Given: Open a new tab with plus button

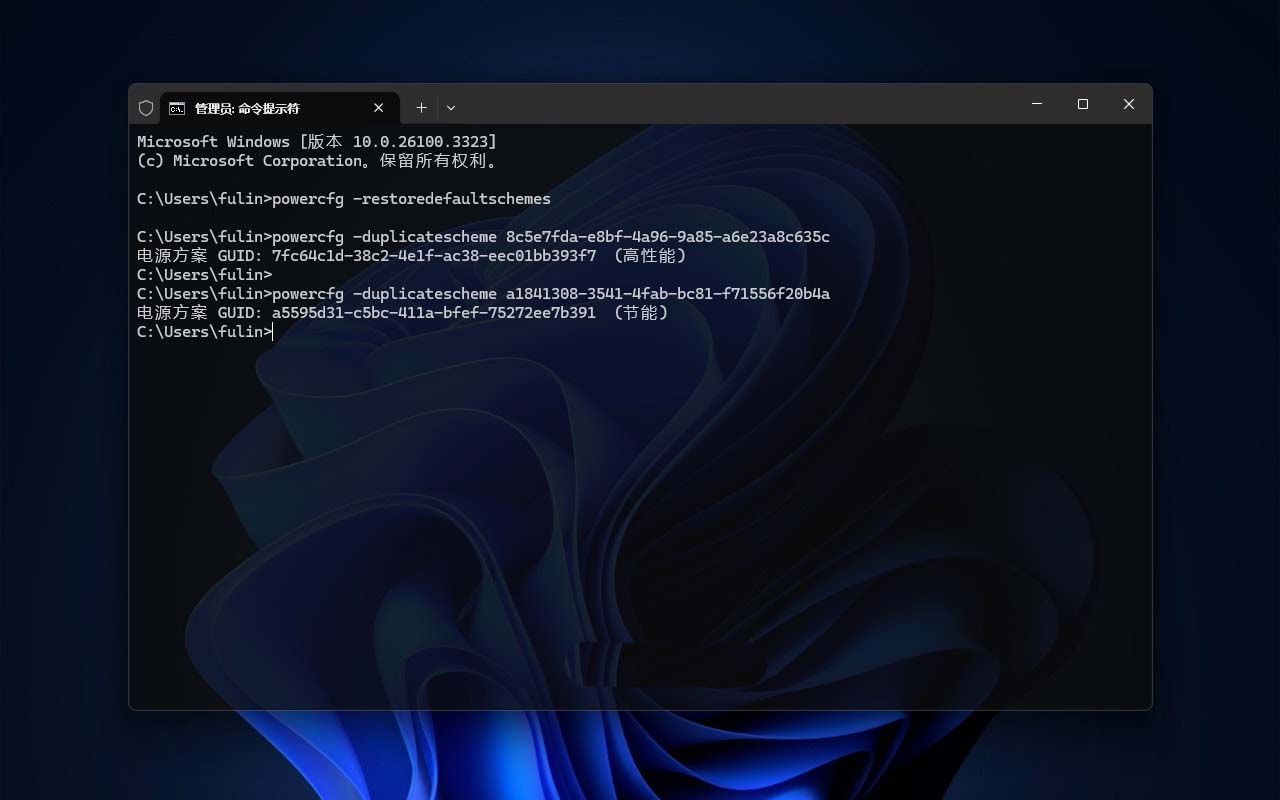Looking at the screenshot, I should 421,108.
